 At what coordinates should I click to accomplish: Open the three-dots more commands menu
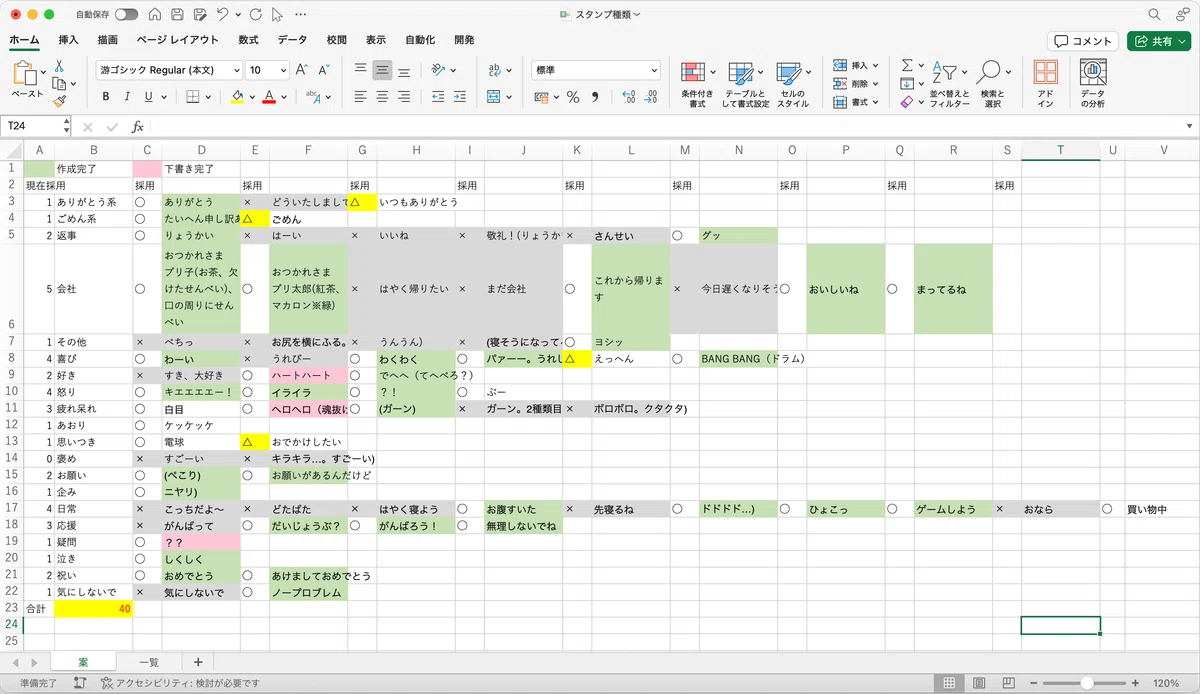302,15
